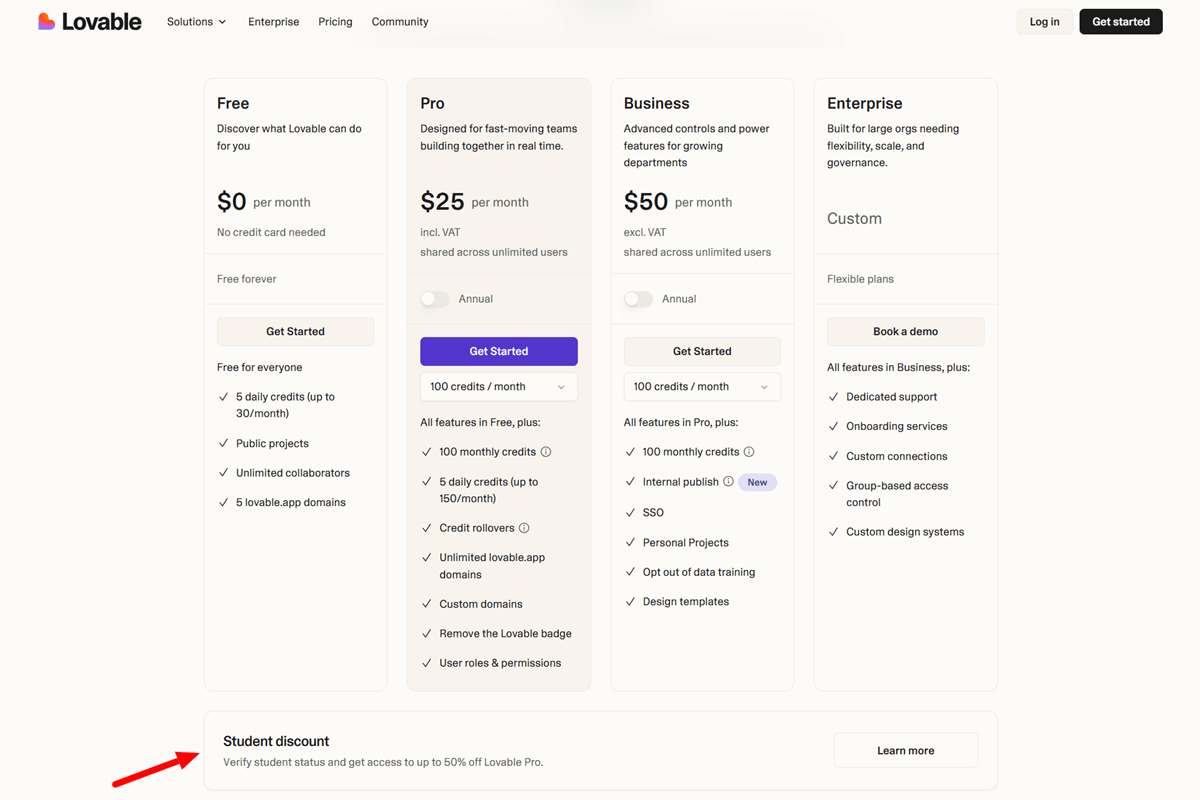Click info icon next to Internal publish

[728, 482]
